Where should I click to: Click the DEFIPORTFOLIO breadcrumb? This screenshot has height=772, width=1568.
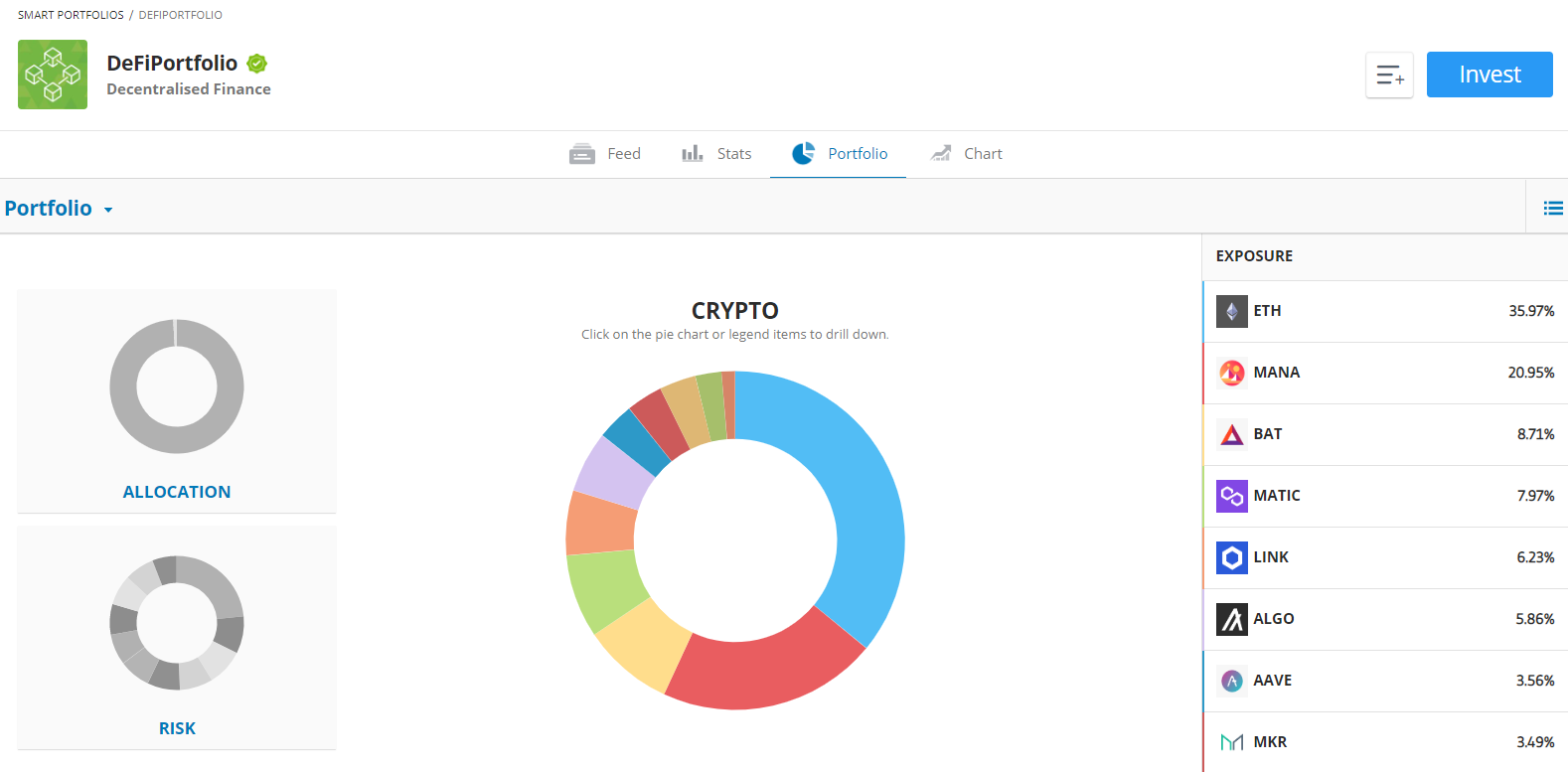[181, 15]
